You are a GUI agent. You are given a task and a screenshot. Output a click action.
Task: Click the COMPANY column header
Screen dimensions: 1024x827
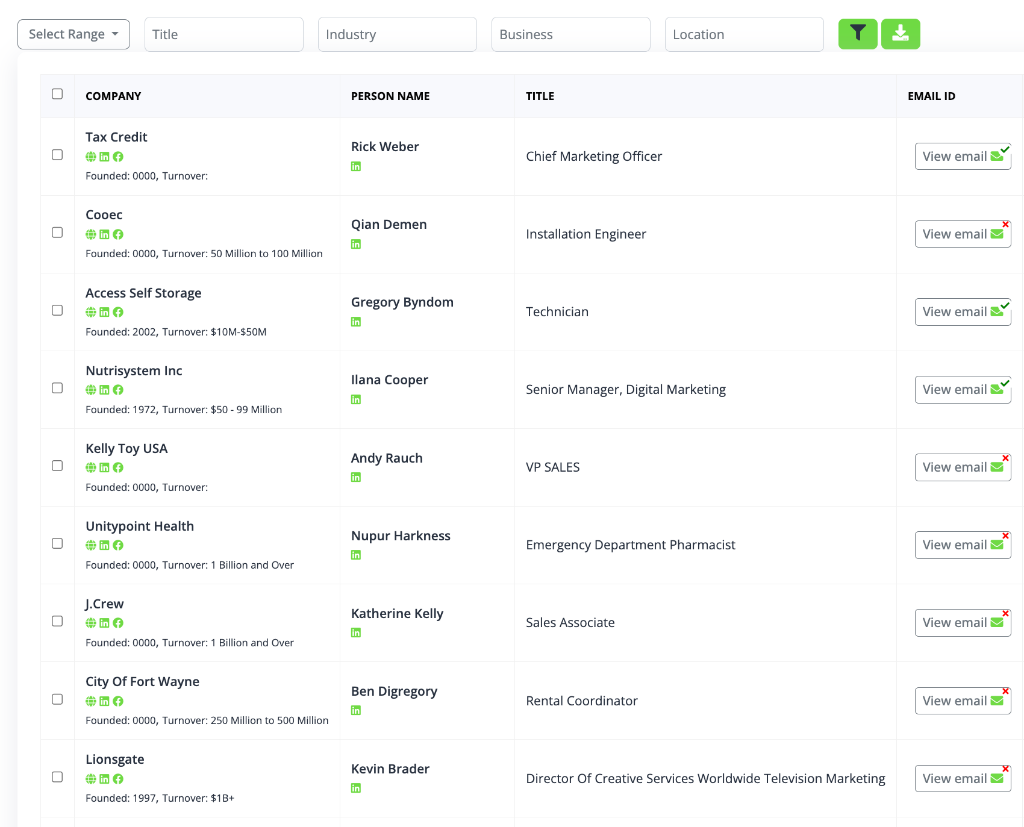113,96
